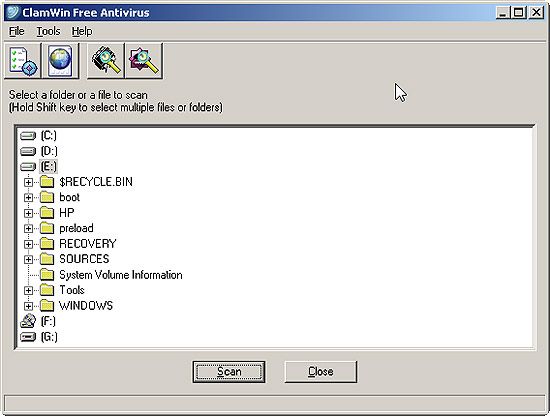Select the F: CD drive icon
The height and width of the screenshot is (416, 550).
[28, 321]
